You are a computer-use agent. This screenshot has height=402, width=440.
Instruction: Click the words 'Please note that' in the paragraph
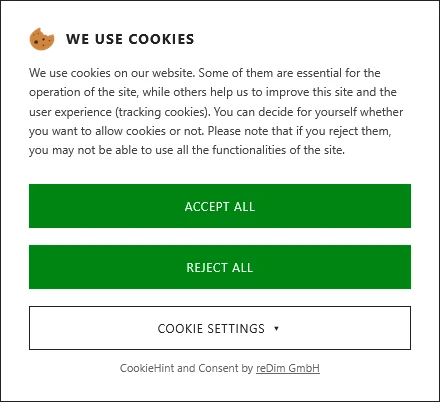point(250,131)
